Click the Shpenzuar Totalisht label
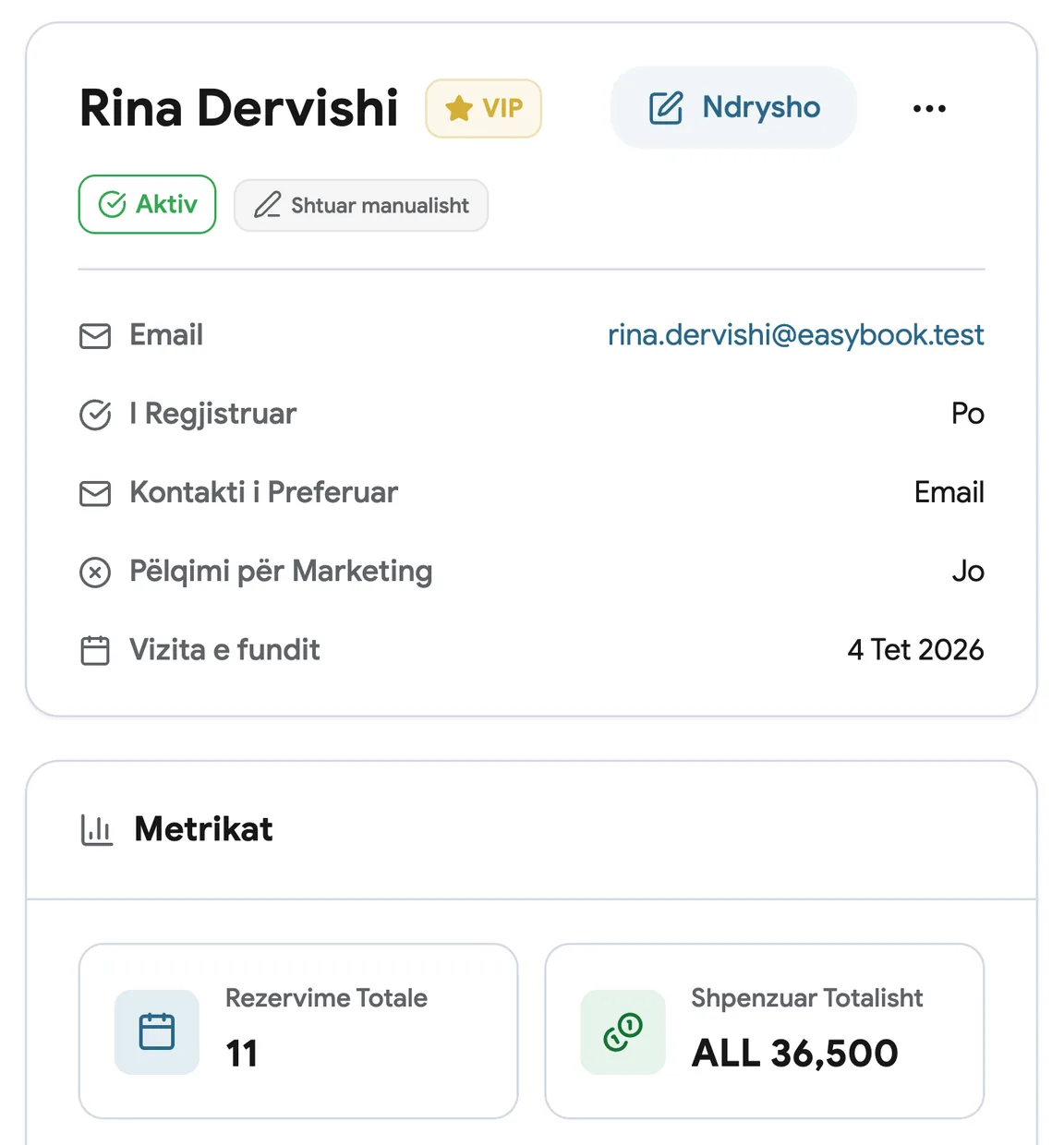 (x=807, y=998)
